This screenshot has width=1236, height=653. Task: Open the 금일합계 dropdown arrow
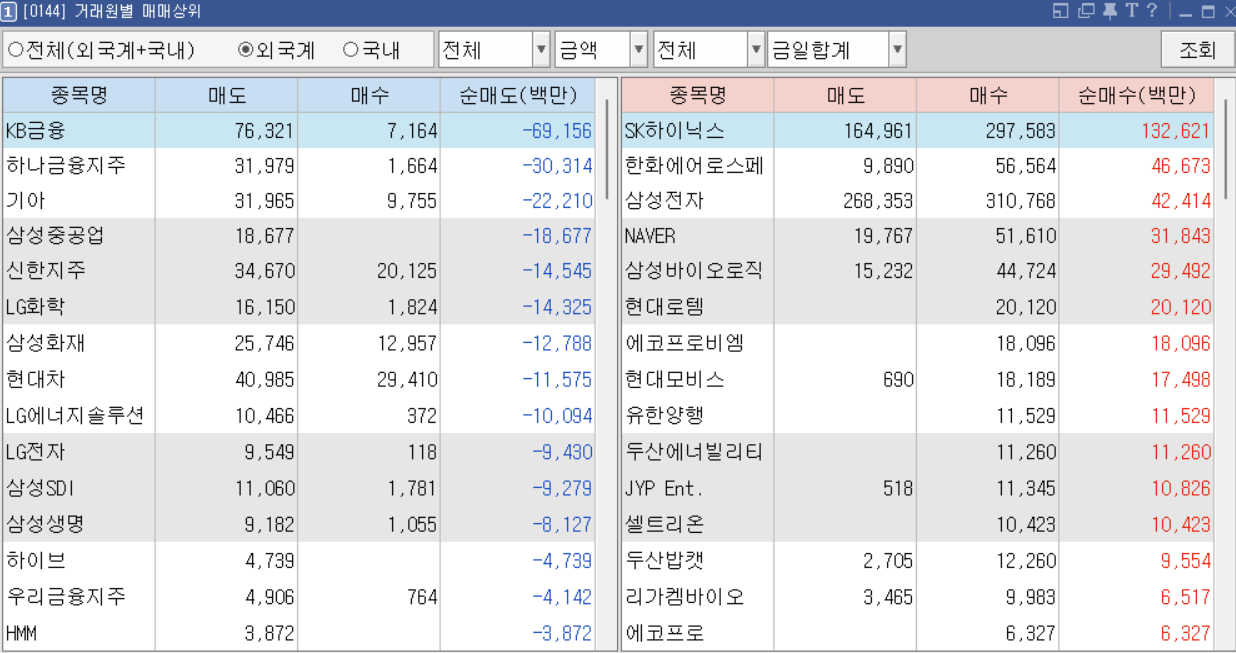tap(897, 49)
